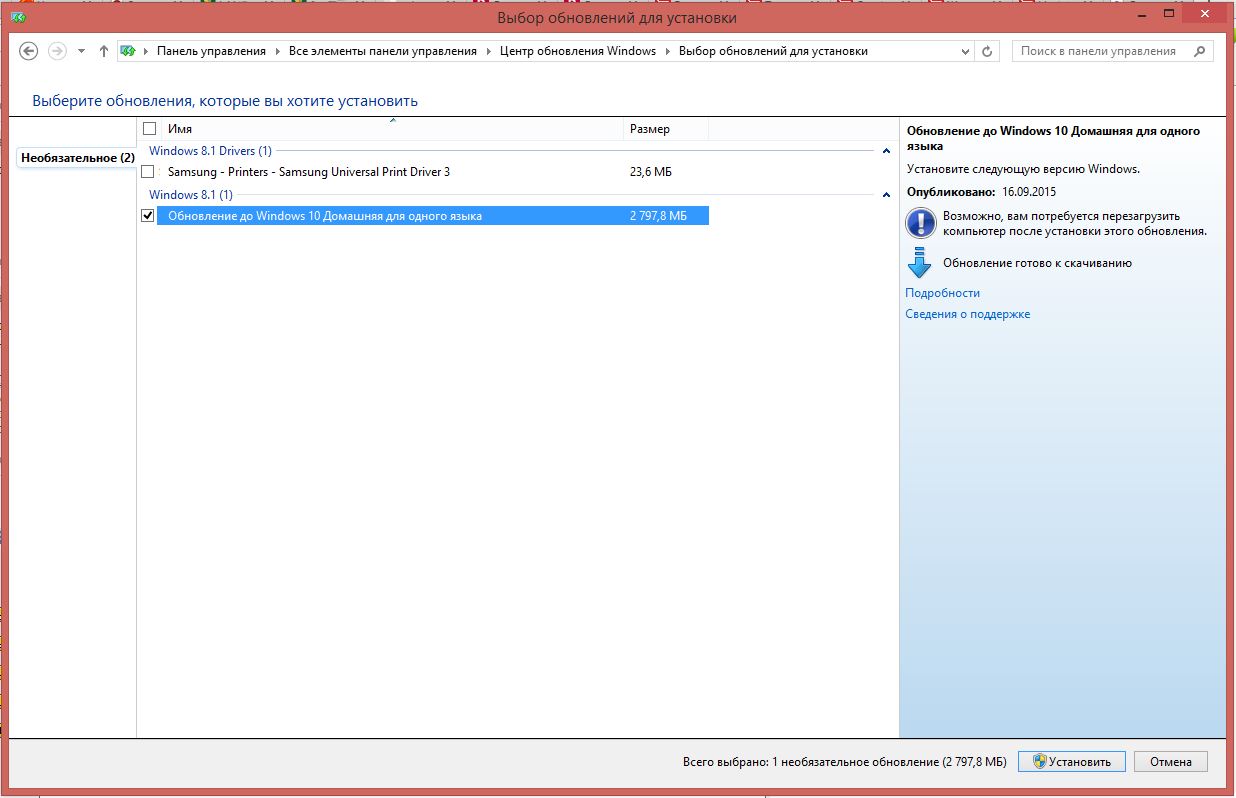The image size is (1236, 798).
Task: Click the Отмена button
Action: click(x=1170, y=761)
